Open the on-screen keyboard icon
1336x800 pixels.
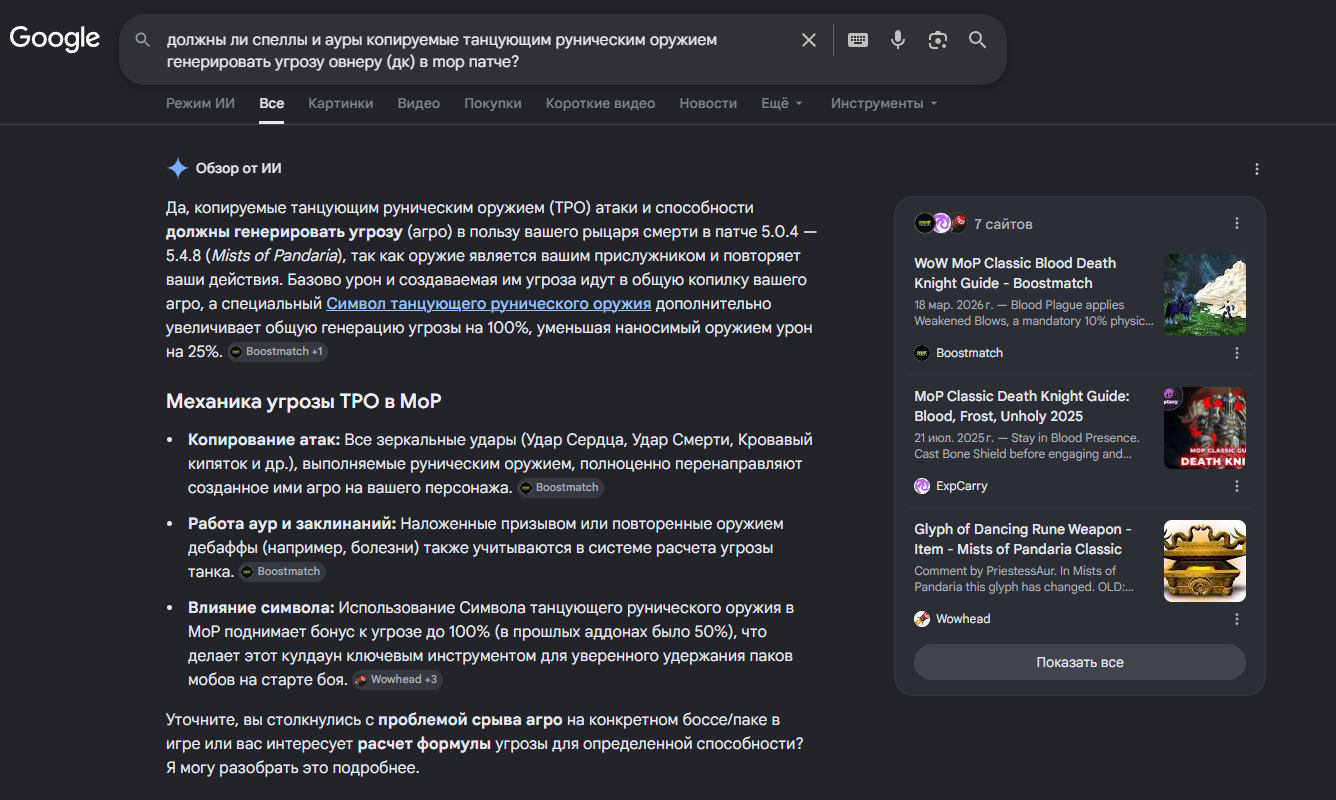coord(858,40)
